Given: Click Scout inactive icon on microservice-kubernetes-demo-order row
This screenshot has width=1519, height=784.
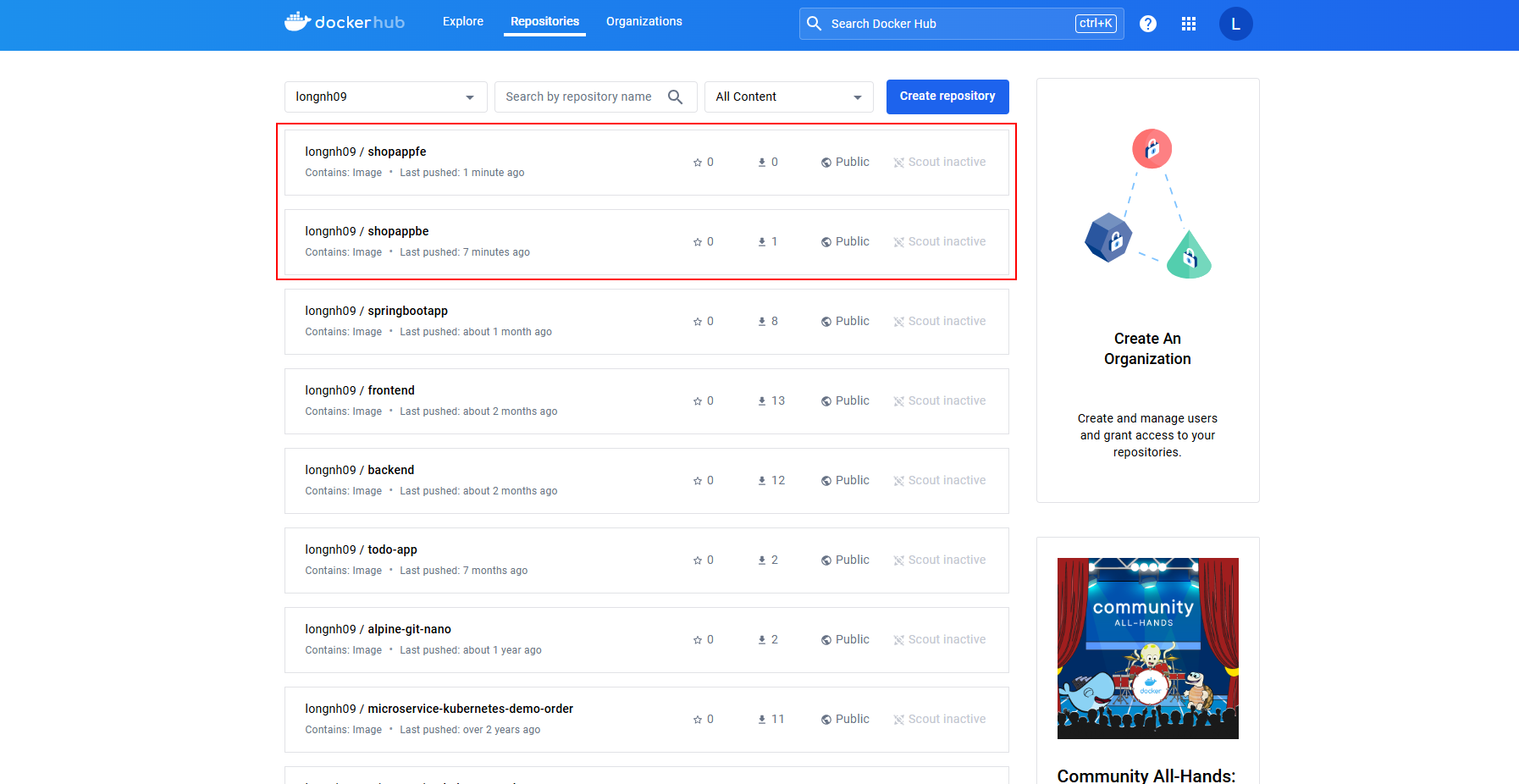Looking at the screenshot, I should pos(899,720).
